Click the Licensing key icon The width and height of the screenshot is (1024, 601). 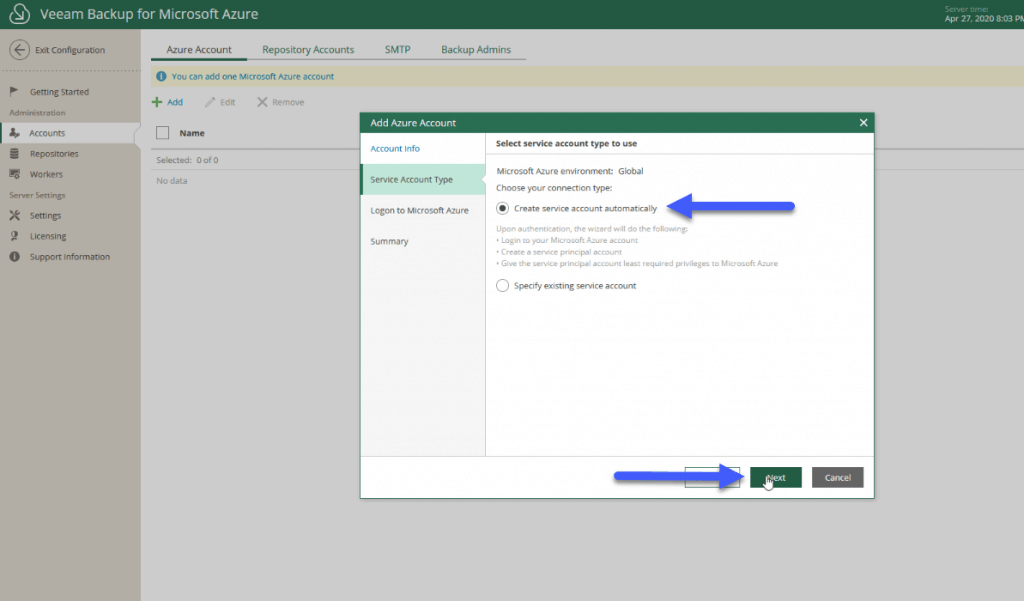14,236
